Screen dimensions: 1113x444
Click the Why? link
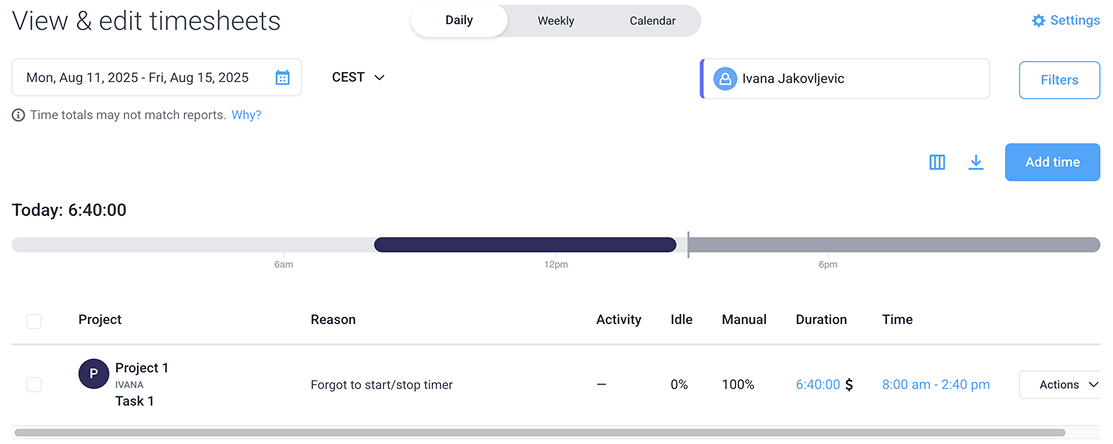coord(246,115)
